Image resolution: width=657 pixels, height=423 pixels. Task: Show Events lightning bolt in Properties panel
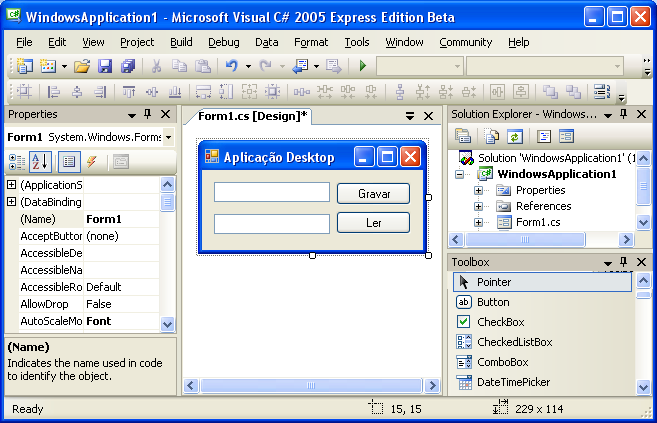click(92, 162)
